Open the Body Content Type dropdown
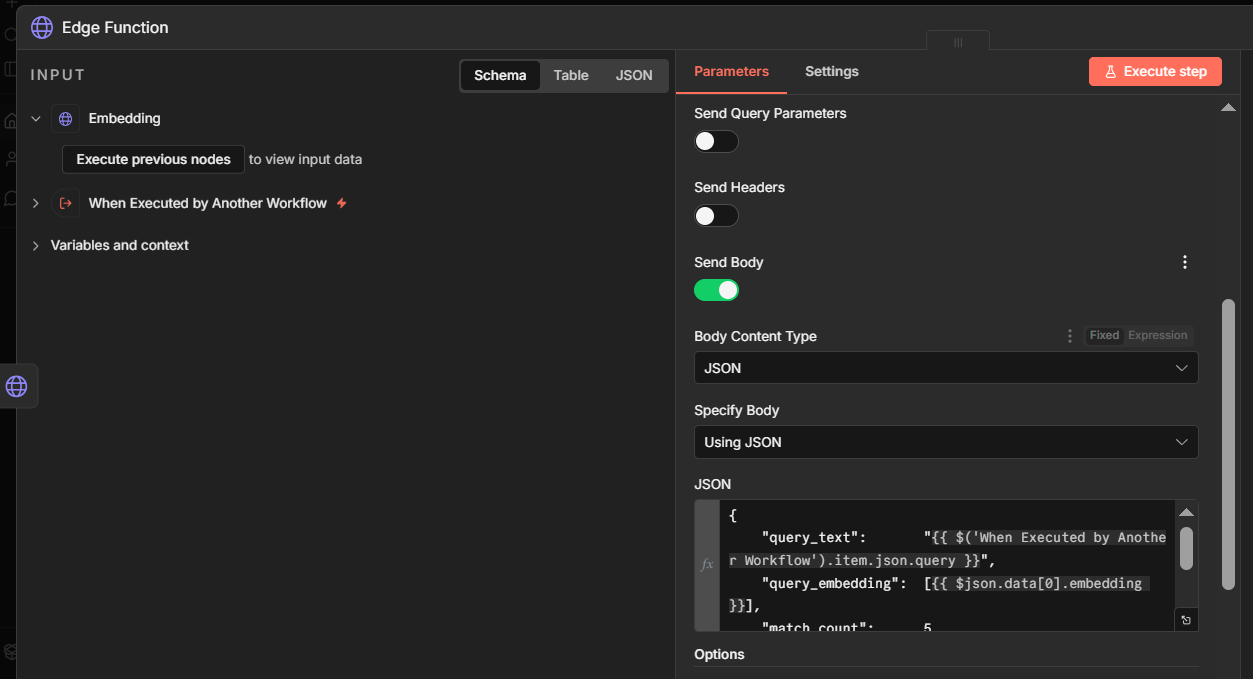The image size is (1253, 679). [945, 368]
